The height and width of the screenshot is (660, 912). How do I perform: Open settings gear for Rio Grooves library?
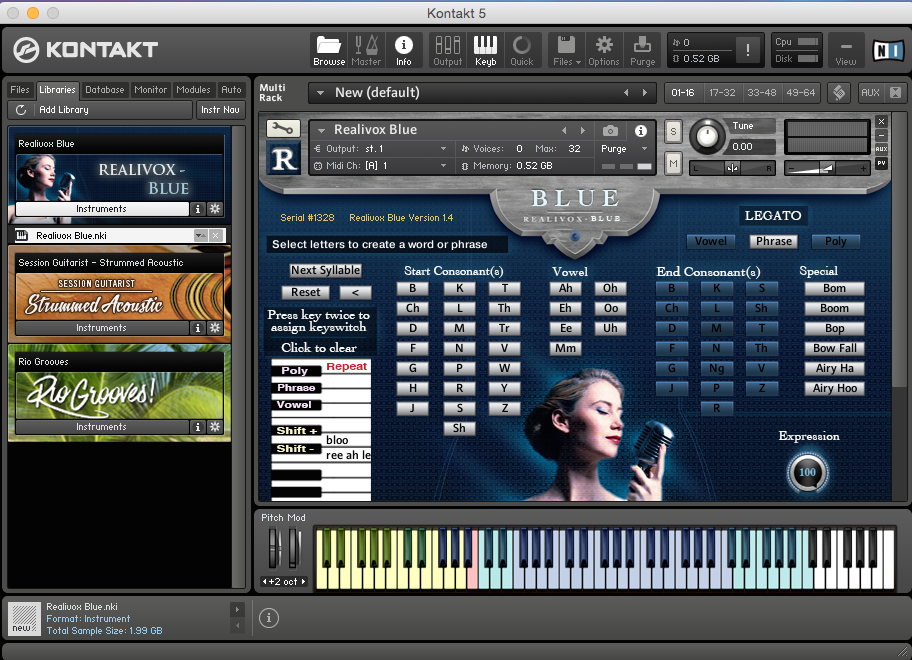pyautogui.click(x=215, y=427)
